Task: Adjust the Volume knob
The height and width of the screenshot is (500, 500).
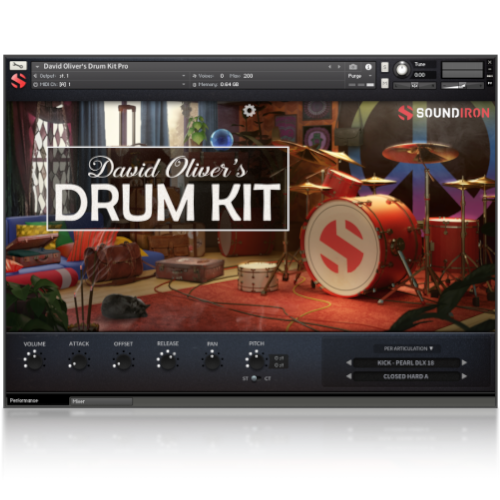Action: (34, 361)
